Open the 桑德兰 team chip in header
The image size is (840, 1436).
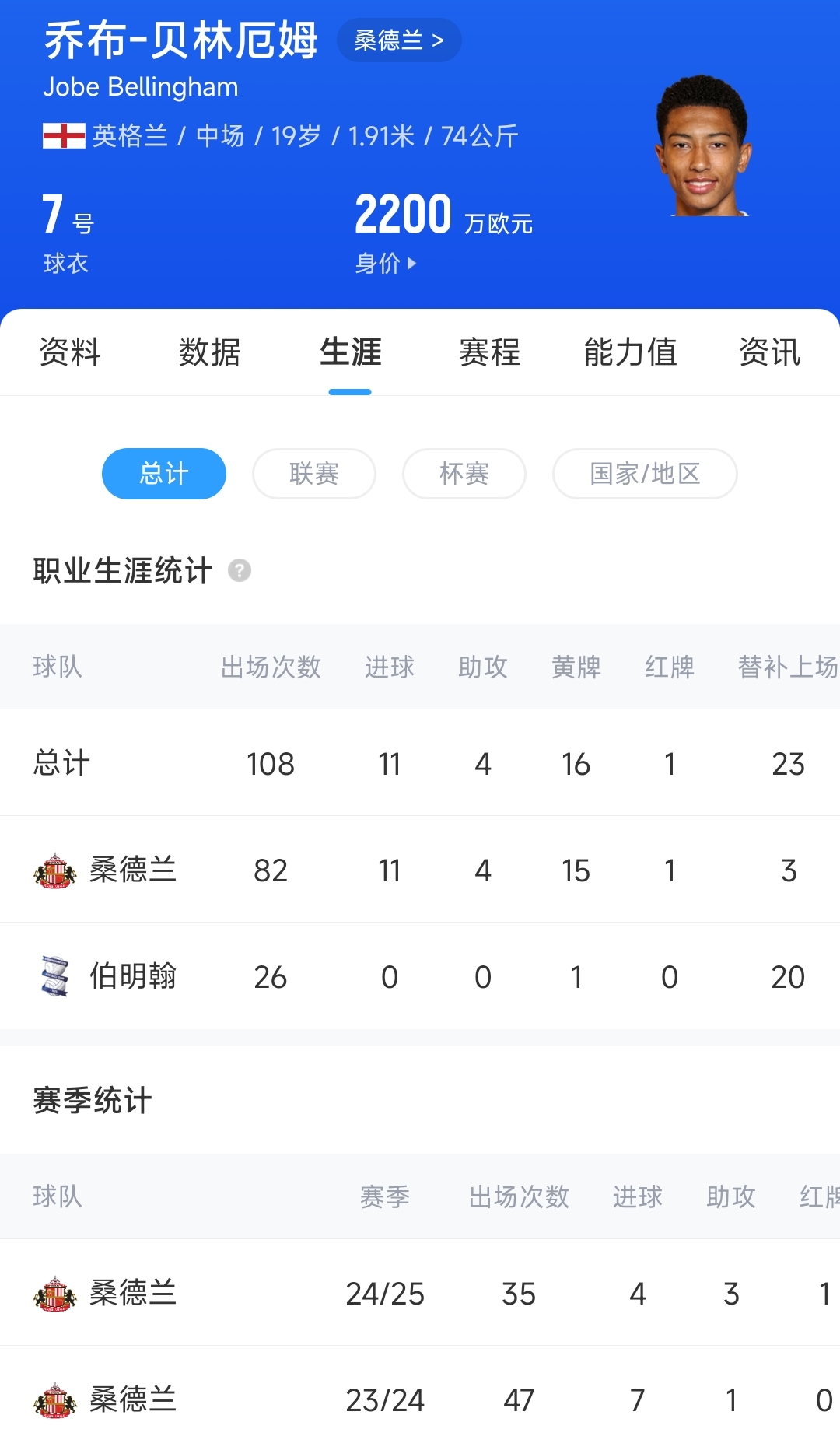click(399, 40)
